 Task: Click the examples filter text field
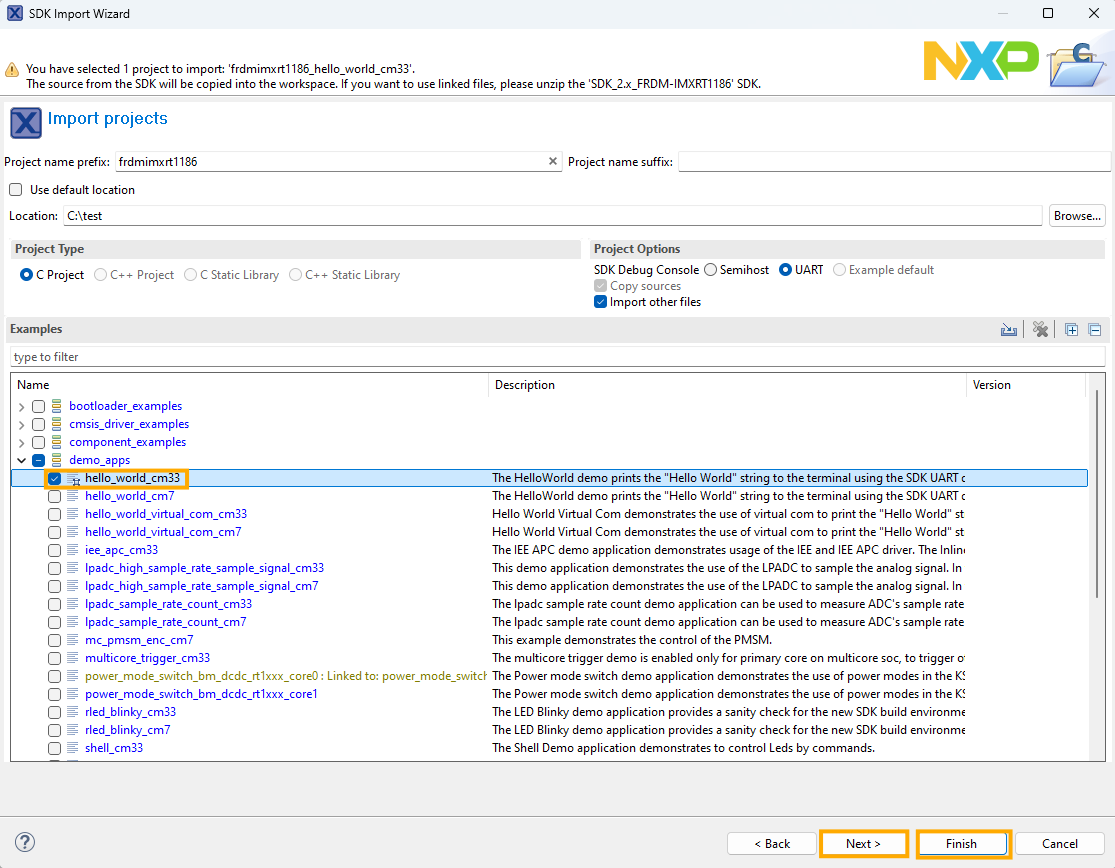557,357
